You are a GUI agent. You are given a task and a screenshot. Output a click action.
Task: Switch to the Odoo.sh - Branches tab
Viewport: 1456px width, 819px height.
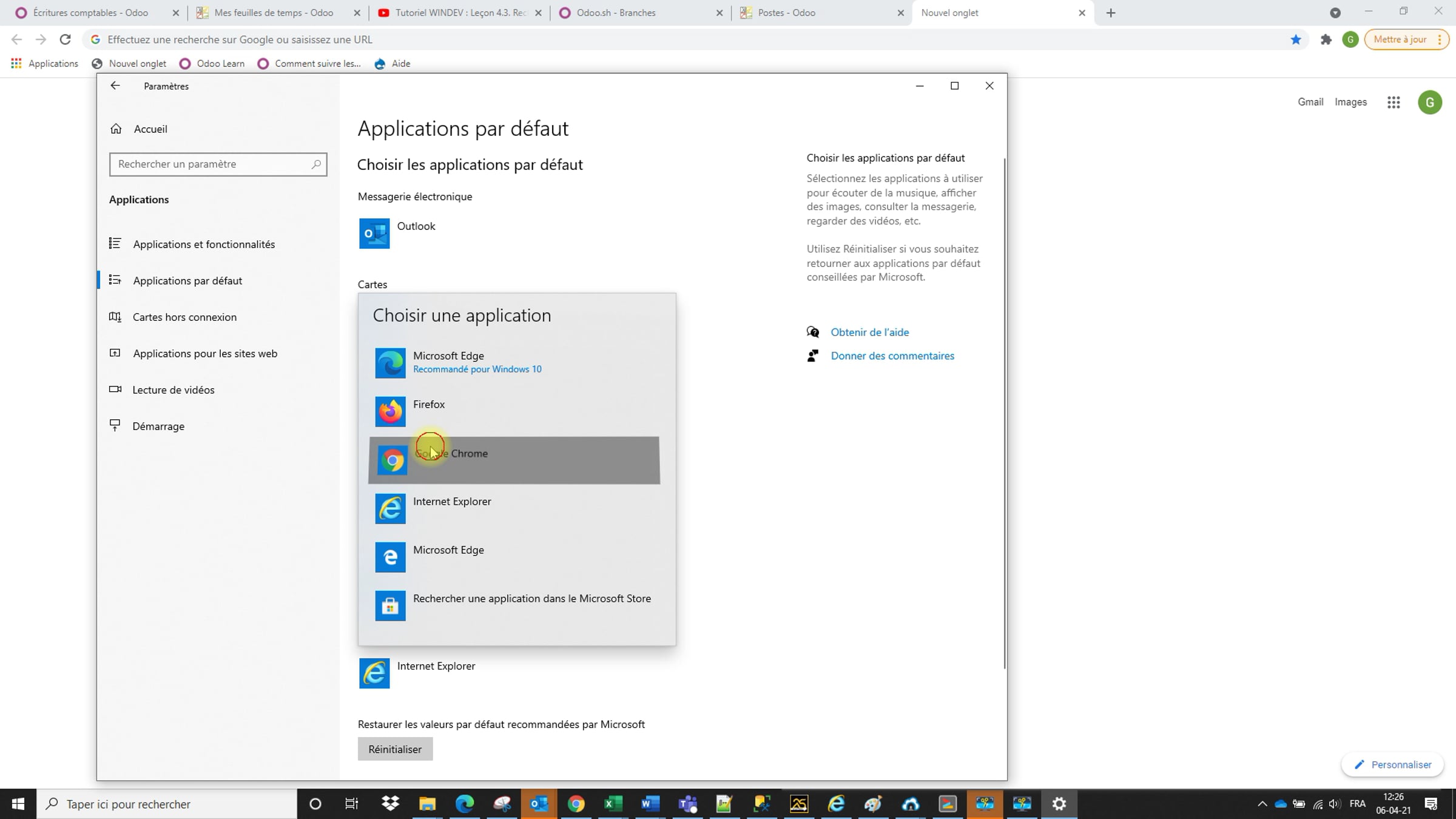[x=640, y=13]
